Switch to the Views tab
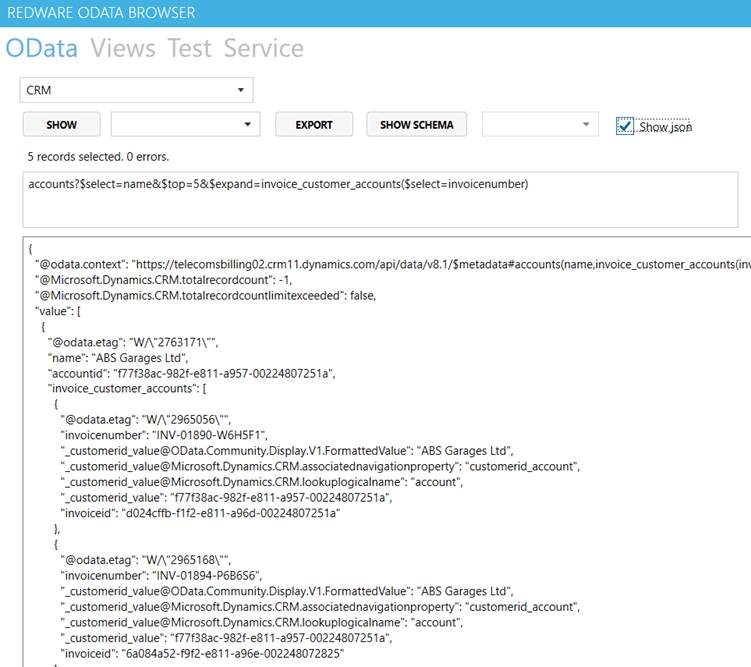 click(x=123, y=48)
